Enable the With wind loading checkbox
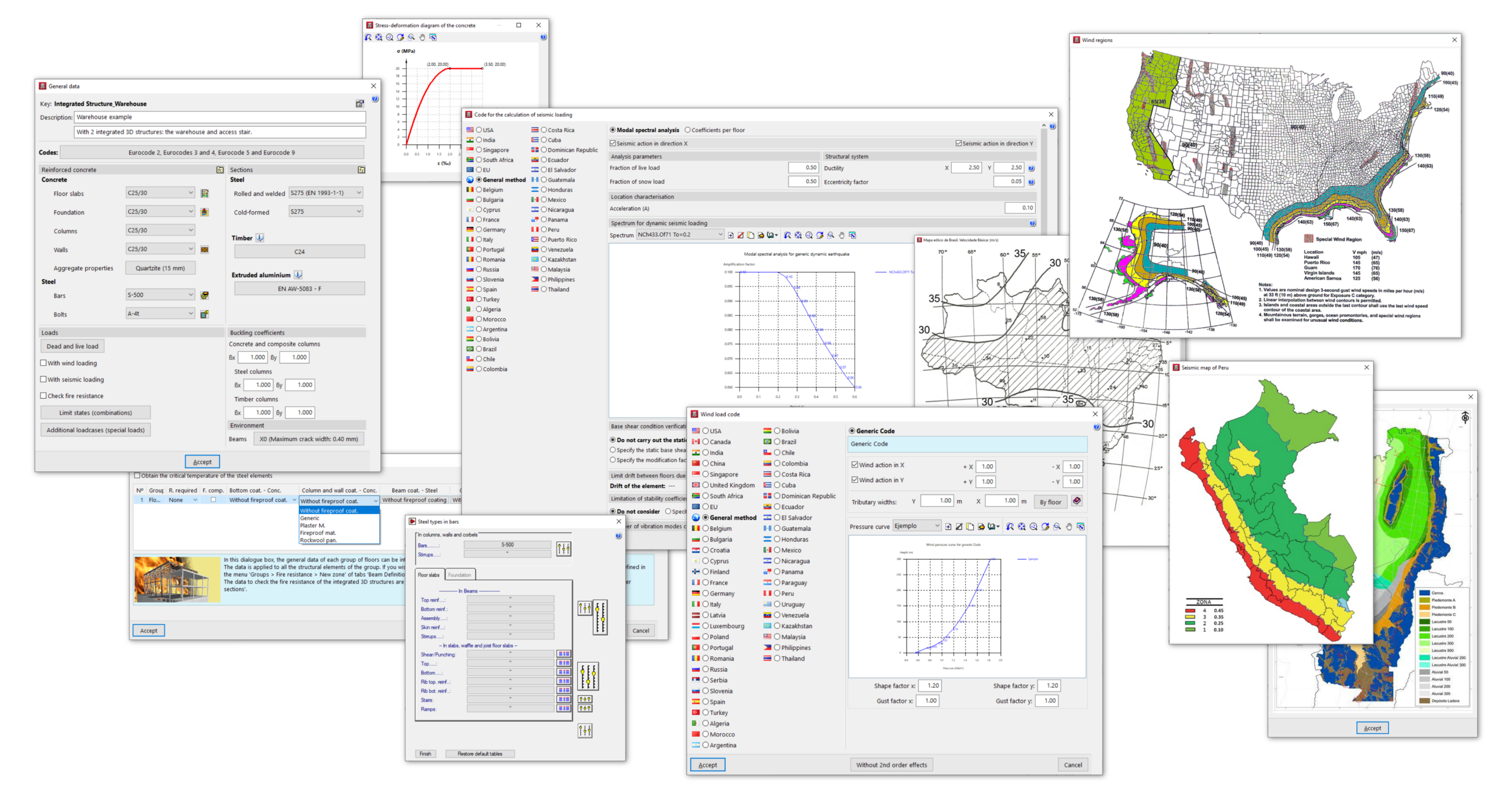The image size is (1503, 812). [x=43, y=363]
